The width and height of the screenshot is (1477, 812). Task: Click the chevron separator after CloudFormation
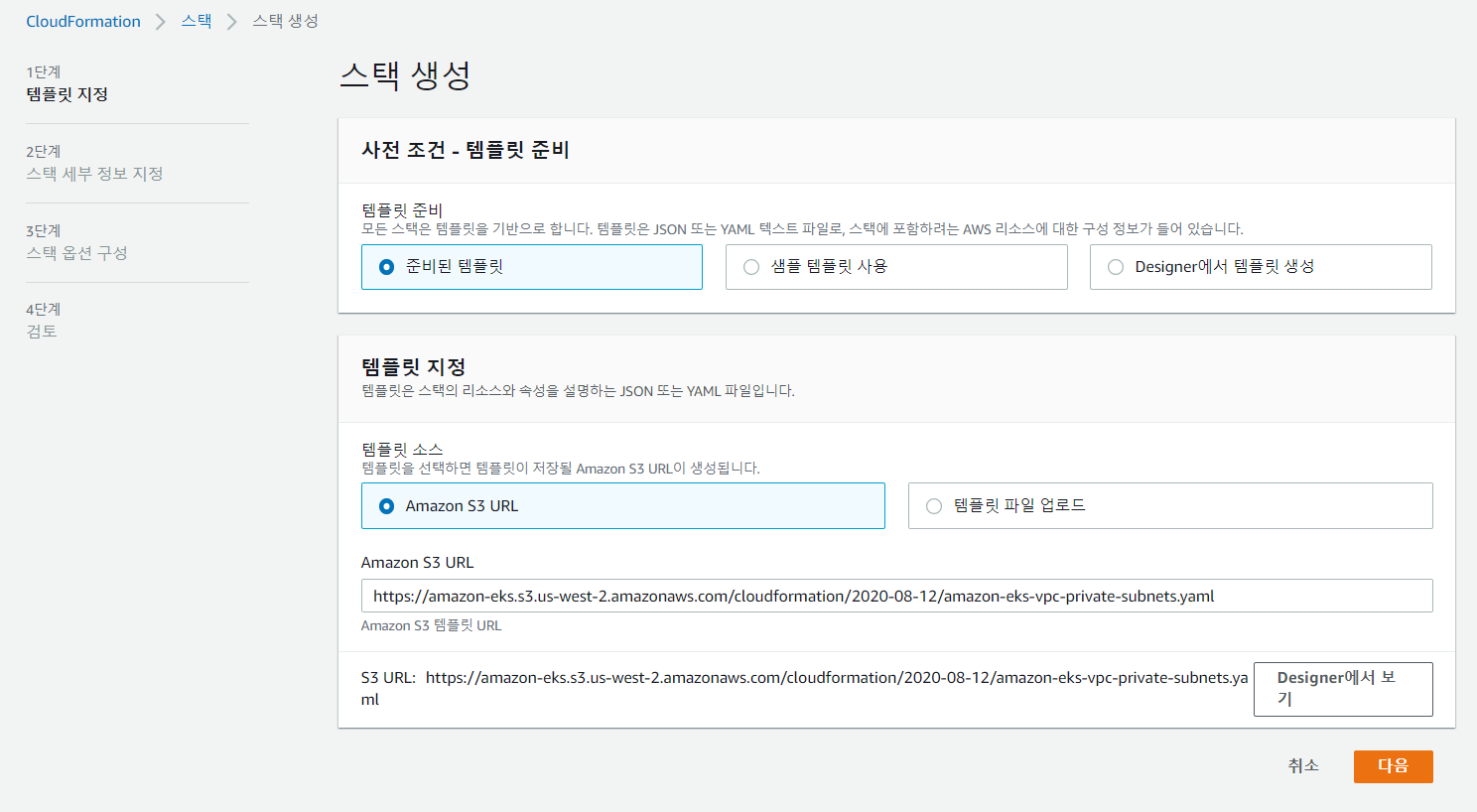pos(161,21)
